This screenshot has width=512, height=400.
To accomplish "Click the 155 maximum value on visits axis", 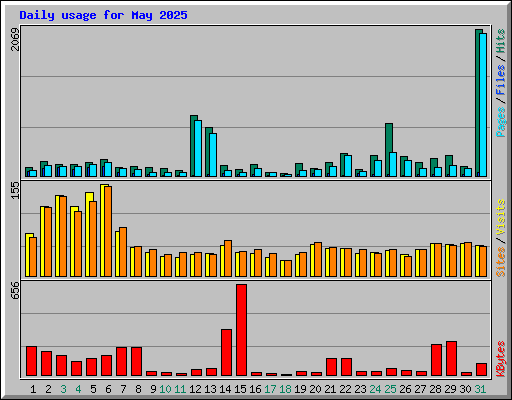I will click(15, 191).
